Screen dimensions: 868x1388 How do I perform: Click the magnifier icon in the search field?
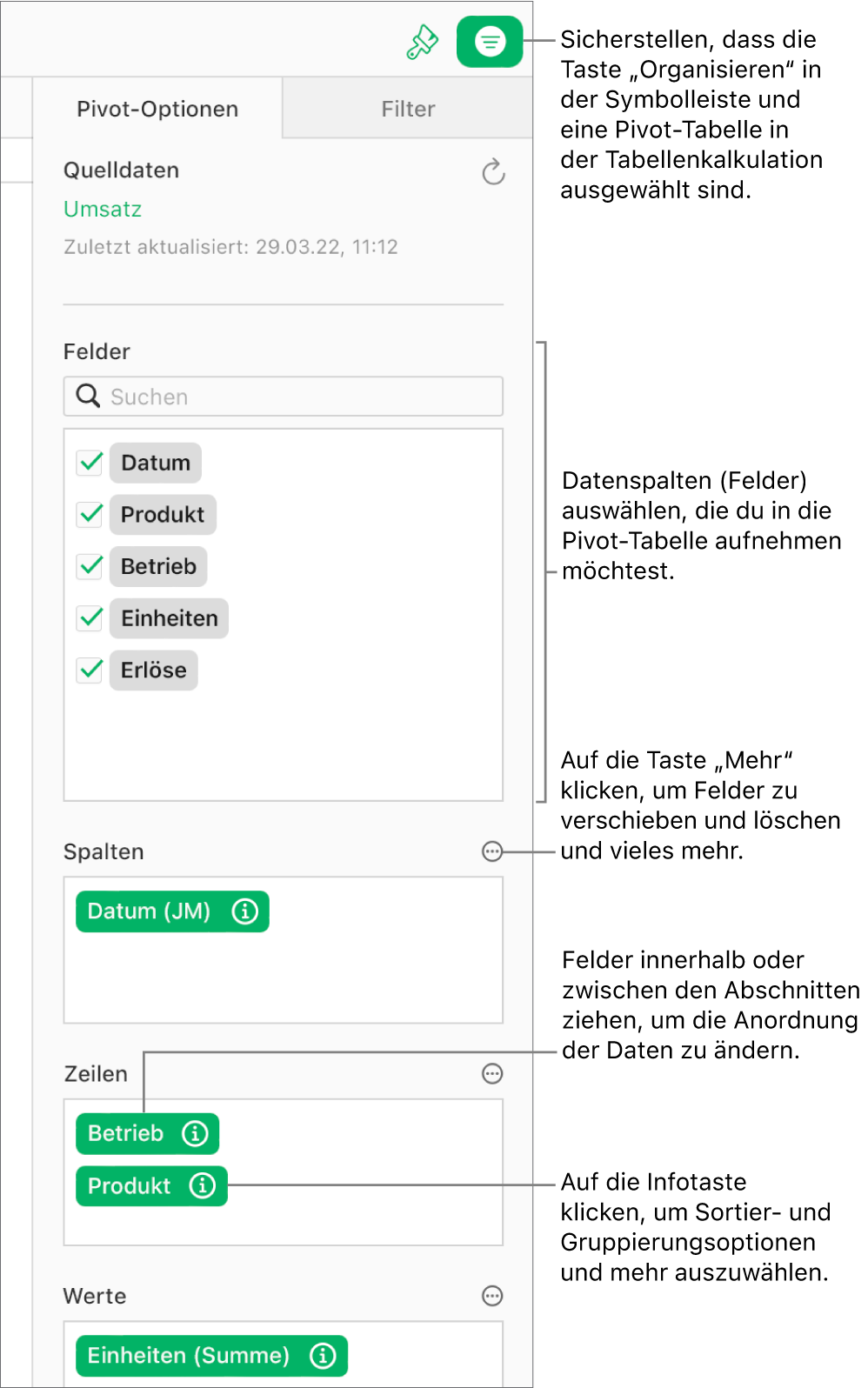(87, 396)
